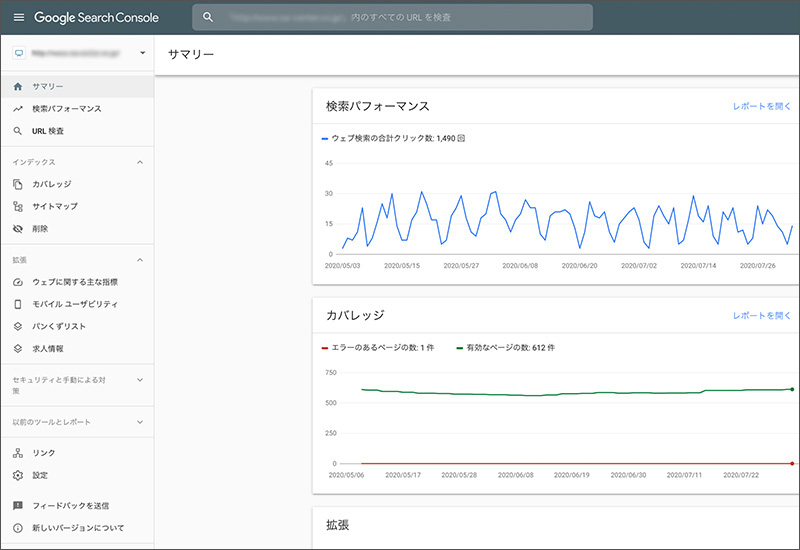Expand セキュリティと手動による対策 section
This screenshot has width=800, height=550.
140,380
